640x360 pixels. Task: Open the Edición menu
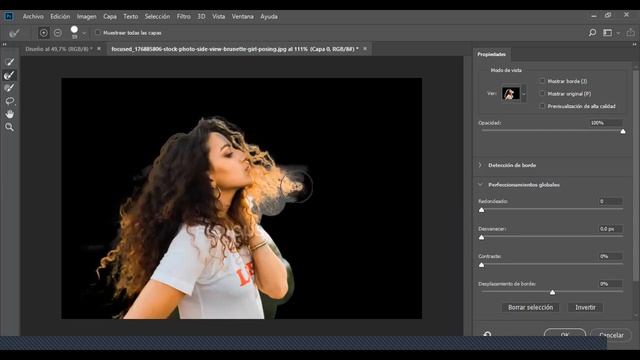pos(60,16)
